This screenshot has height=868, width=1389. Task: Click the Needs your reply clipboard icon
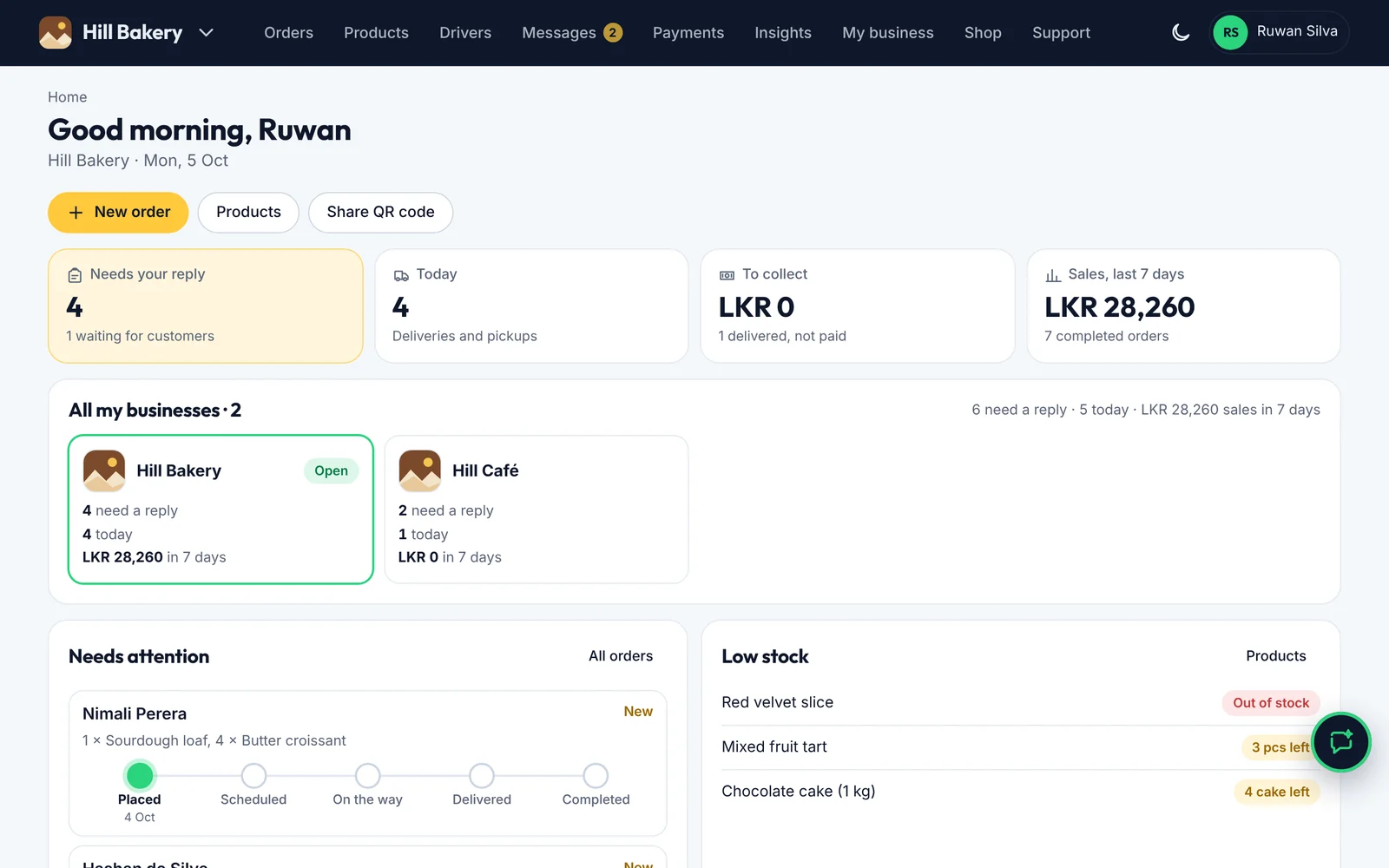75,275
